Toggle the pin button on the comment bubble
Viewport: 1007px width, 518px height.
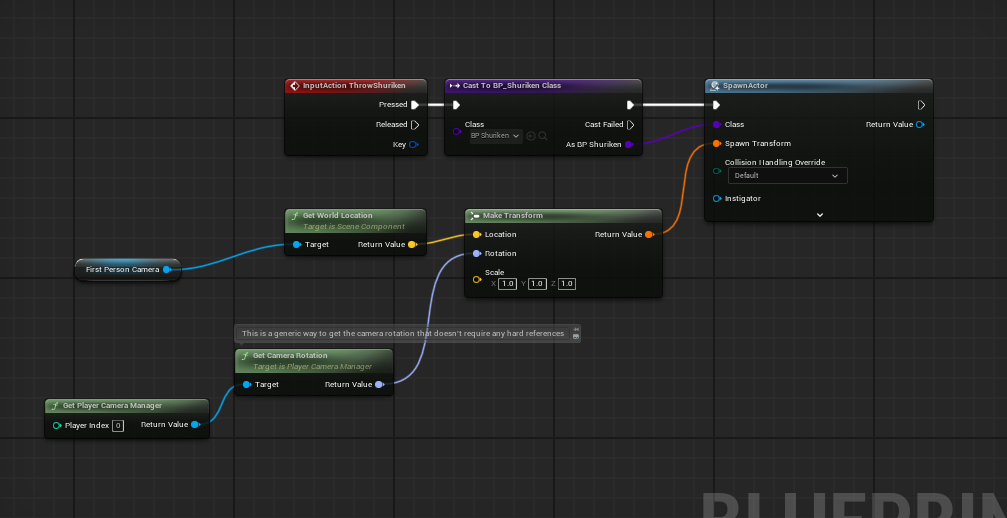point(576,329)
